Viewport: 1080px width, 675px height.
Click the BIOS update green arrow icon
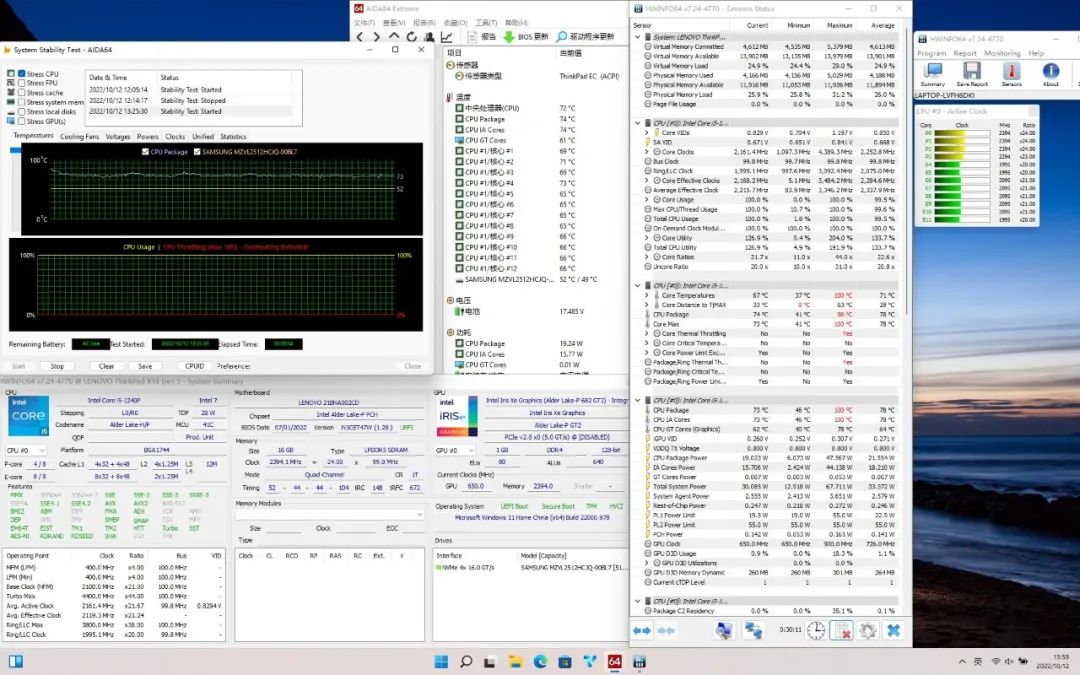[507, 36]
